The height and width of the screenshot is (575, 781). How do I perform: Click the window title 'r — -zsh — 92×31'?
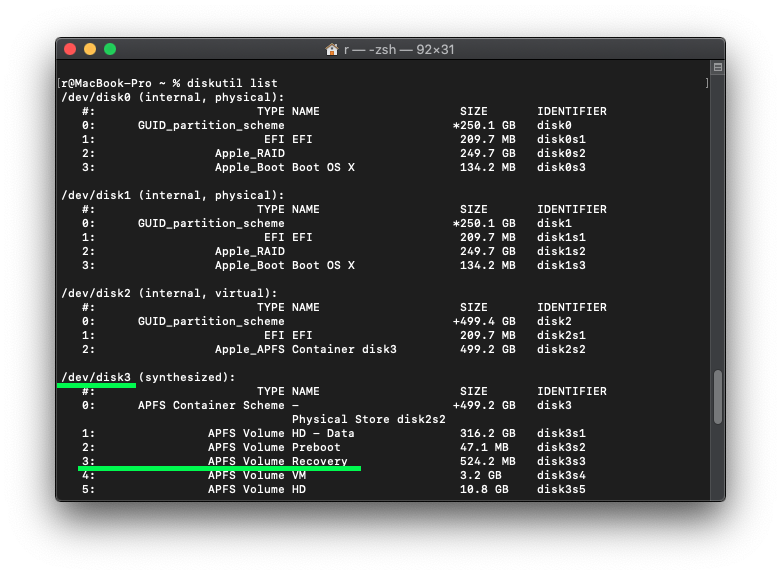tap(398, 49)
